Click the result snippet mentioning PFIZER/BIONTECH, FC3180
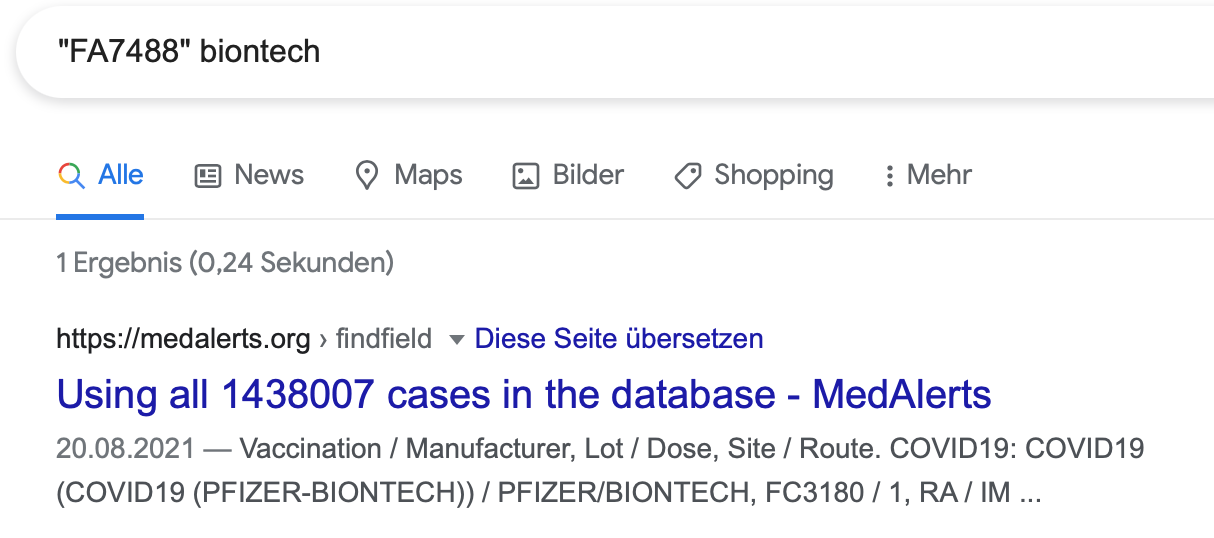Image resolution: width=1214 pixels, height=538 pixels. pyautogui.click(x=600, y=471)
